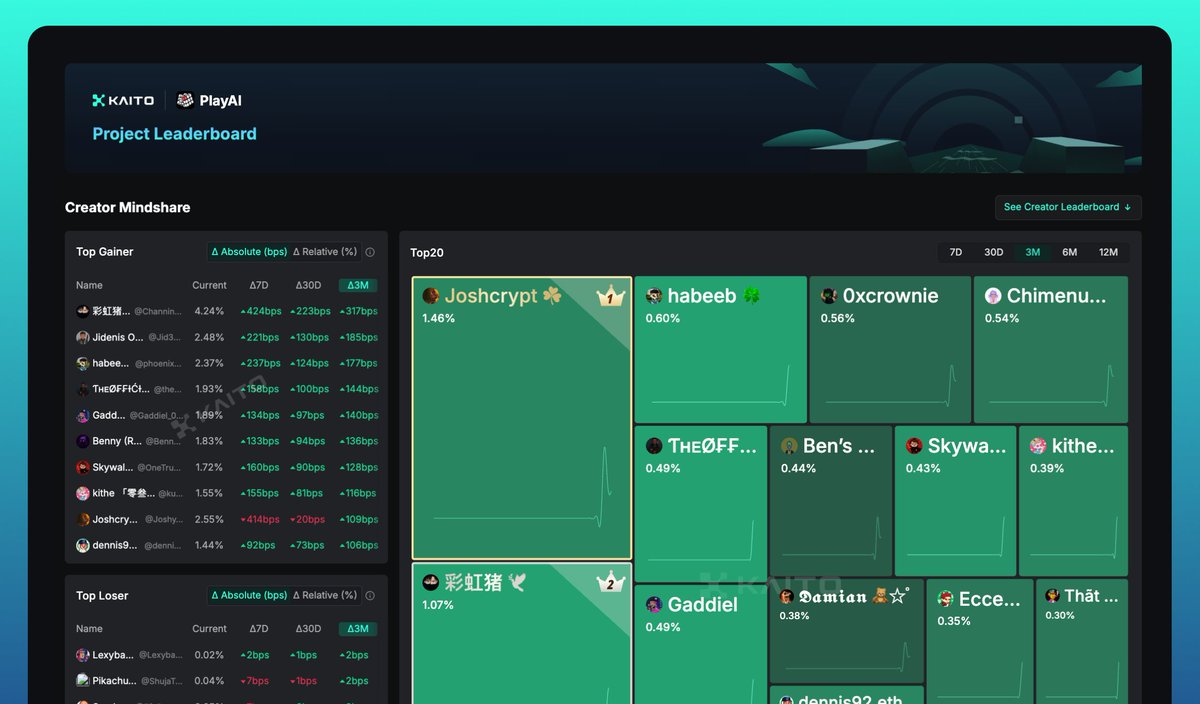
Task: Click Lexyba... avatar in loser list
Action: pyautogui.click(x=83, y=655)
